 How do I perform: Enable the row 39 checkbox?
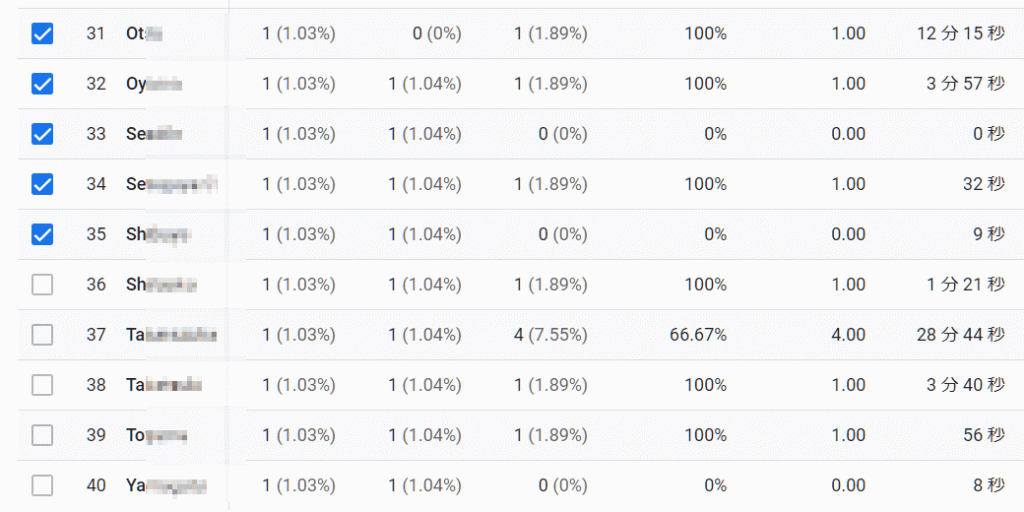[x=42, y=435]
